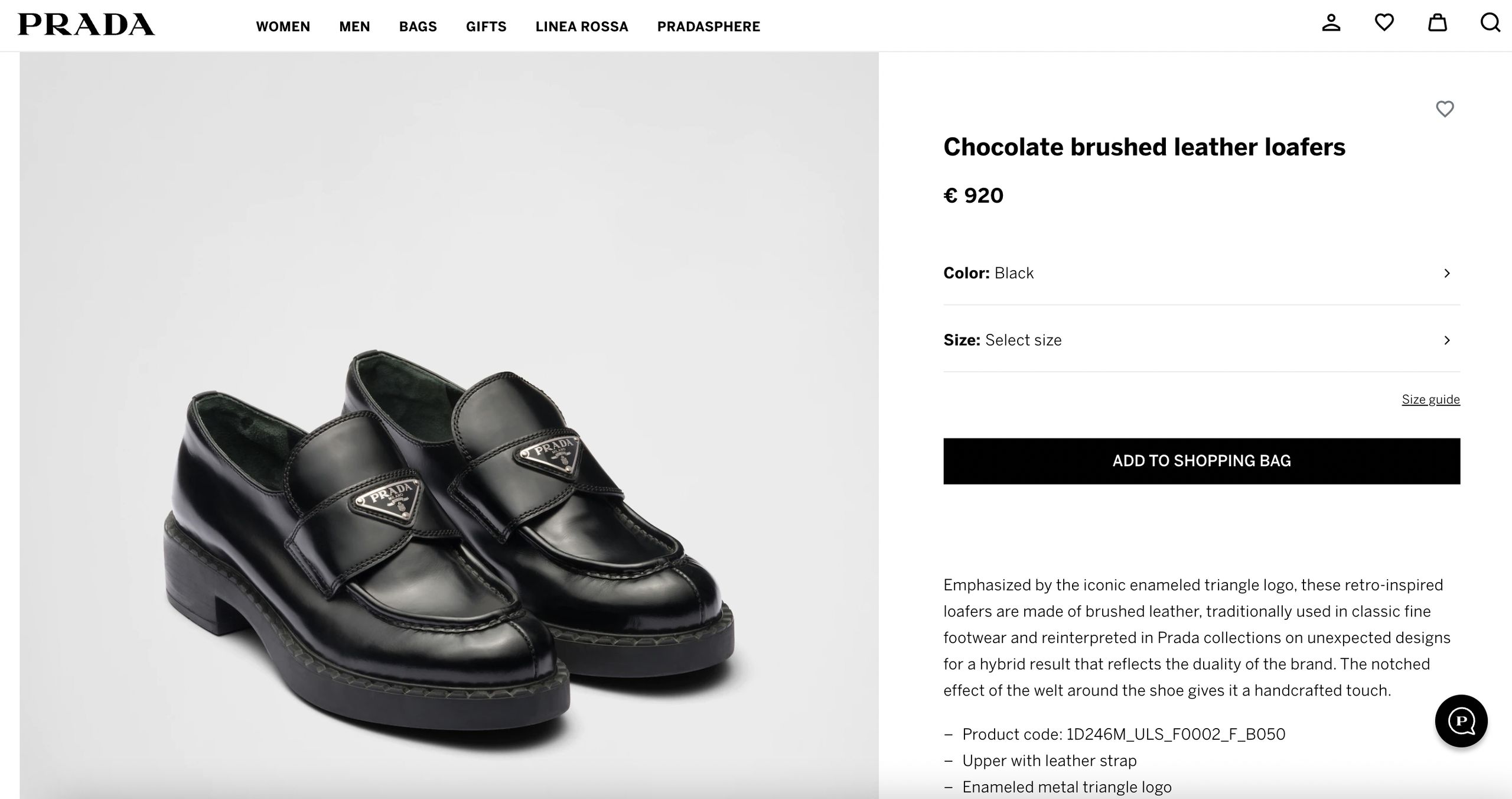Open the wishlist heart in header
This screenshot has width=1512, height=799.
tap(1384, 23)
